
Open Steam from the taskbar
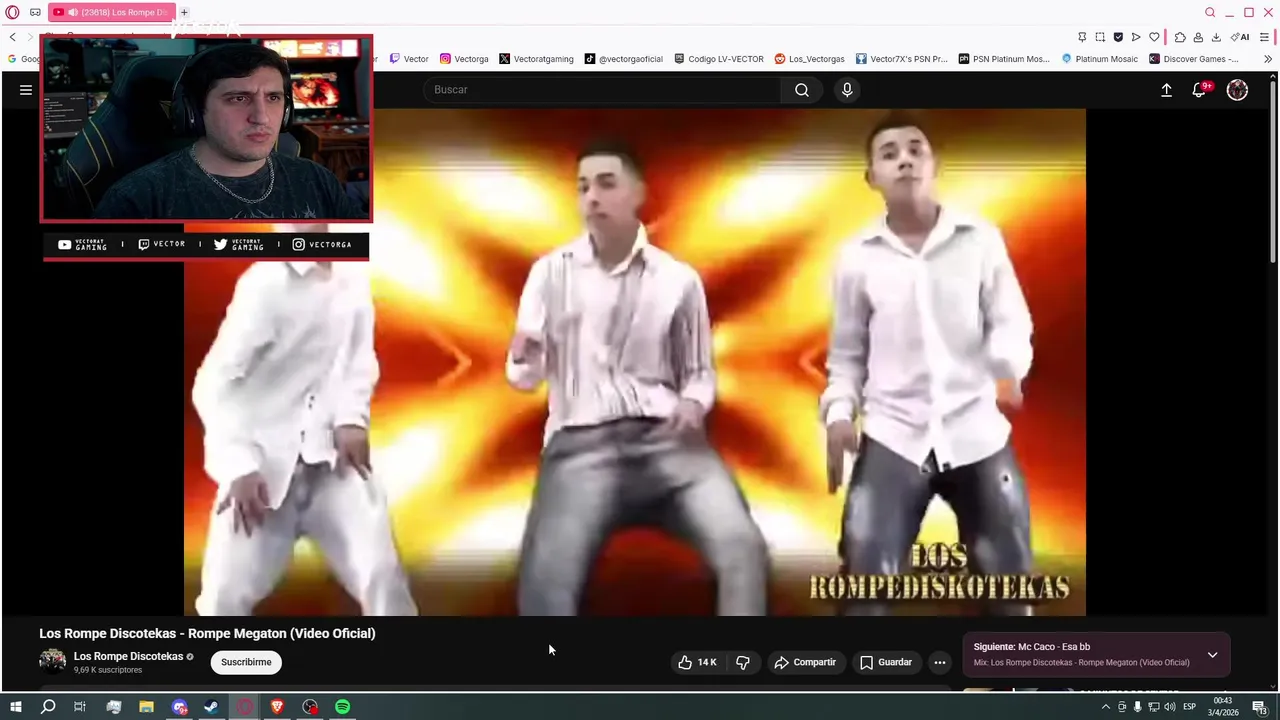click(211, 707)
